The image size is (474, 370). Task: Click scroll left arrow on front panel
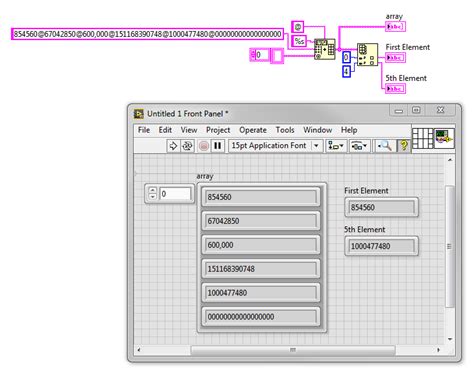point(139,350)
